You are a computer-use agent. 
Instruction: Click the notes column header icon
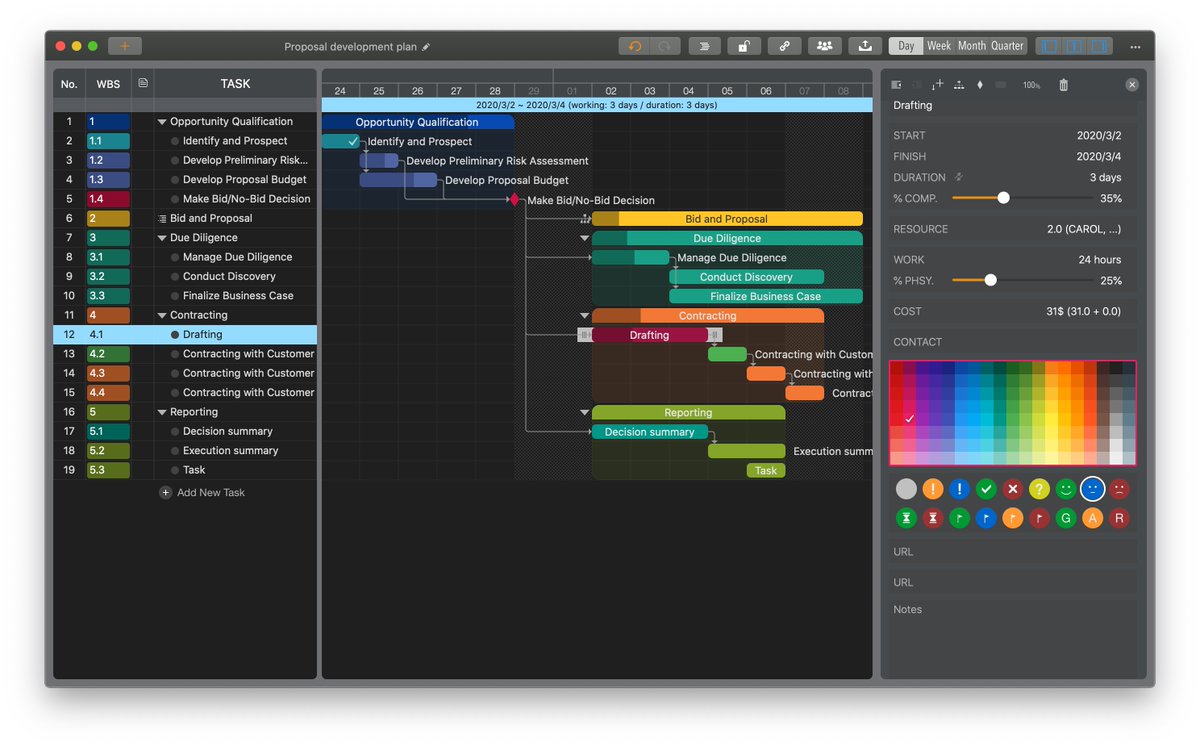click(143, 83)
